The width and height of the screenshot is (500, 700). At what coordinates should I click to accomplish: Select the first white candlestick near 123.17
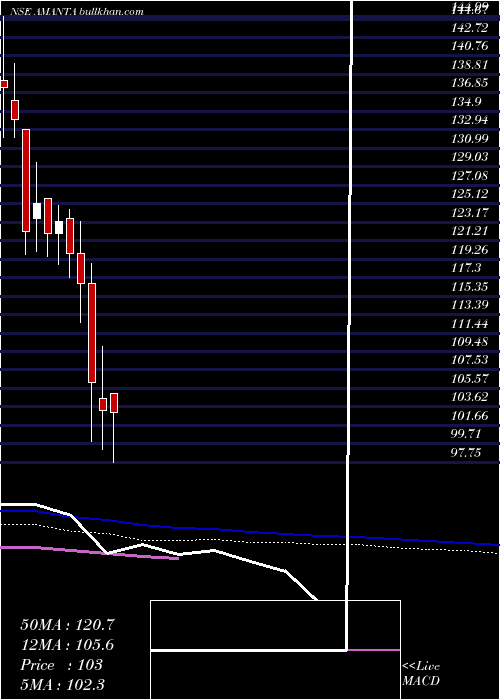point(37,211)
